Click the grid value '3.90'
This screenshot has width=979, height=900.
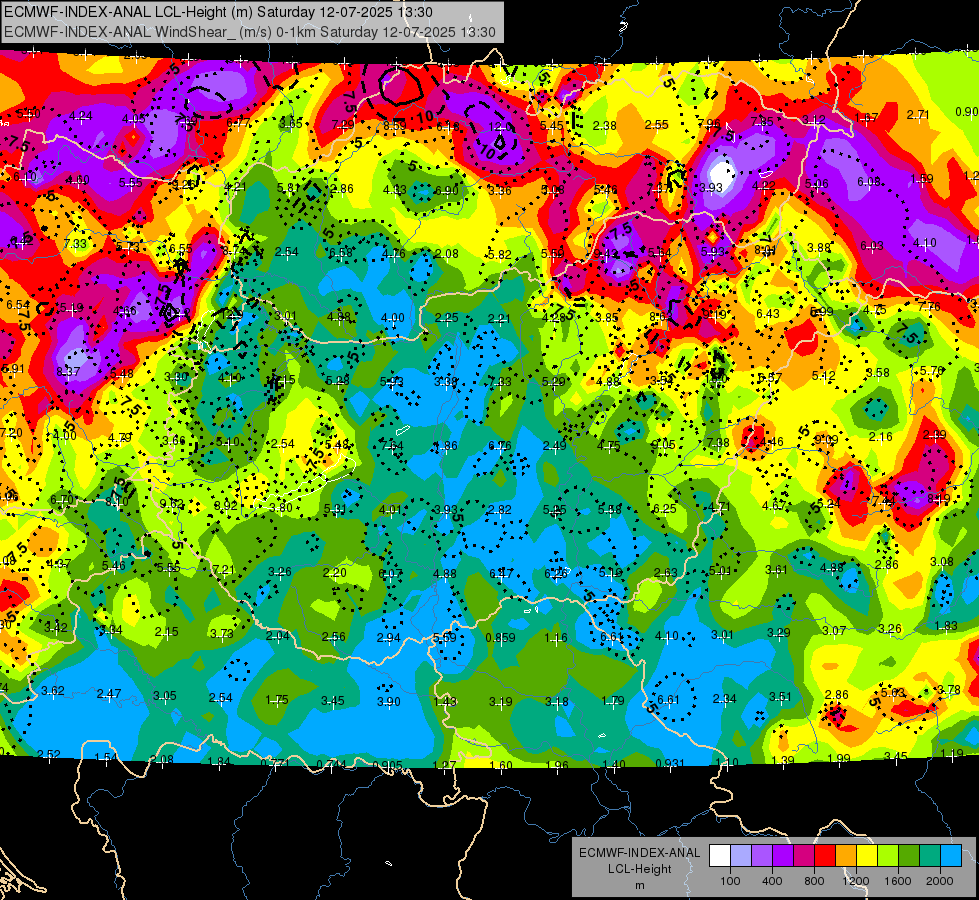pos(388,702)
